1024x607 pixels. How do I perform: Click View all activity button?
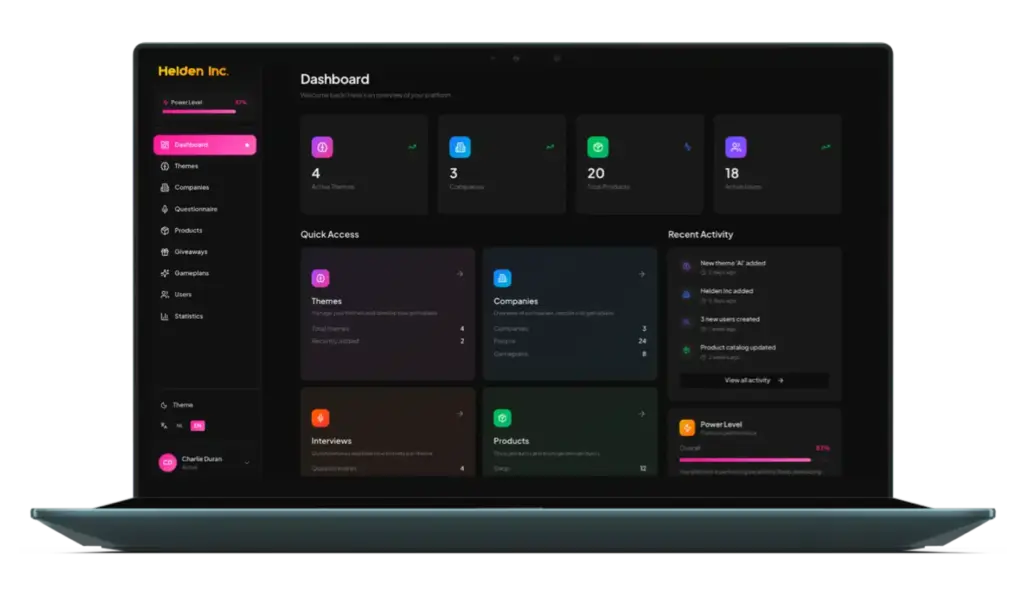point(753,380)
